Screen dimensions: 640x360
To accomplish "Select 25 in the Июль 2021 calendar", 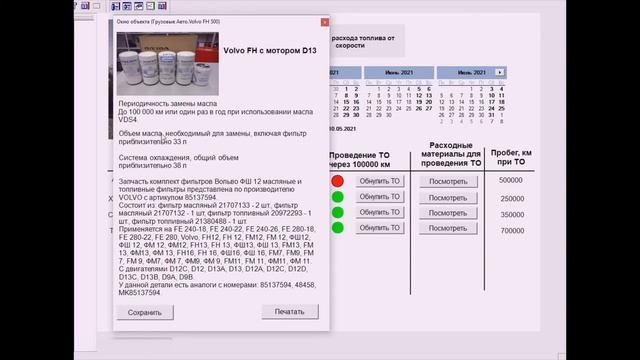I will pyautogui.click(x=501, y=109).
